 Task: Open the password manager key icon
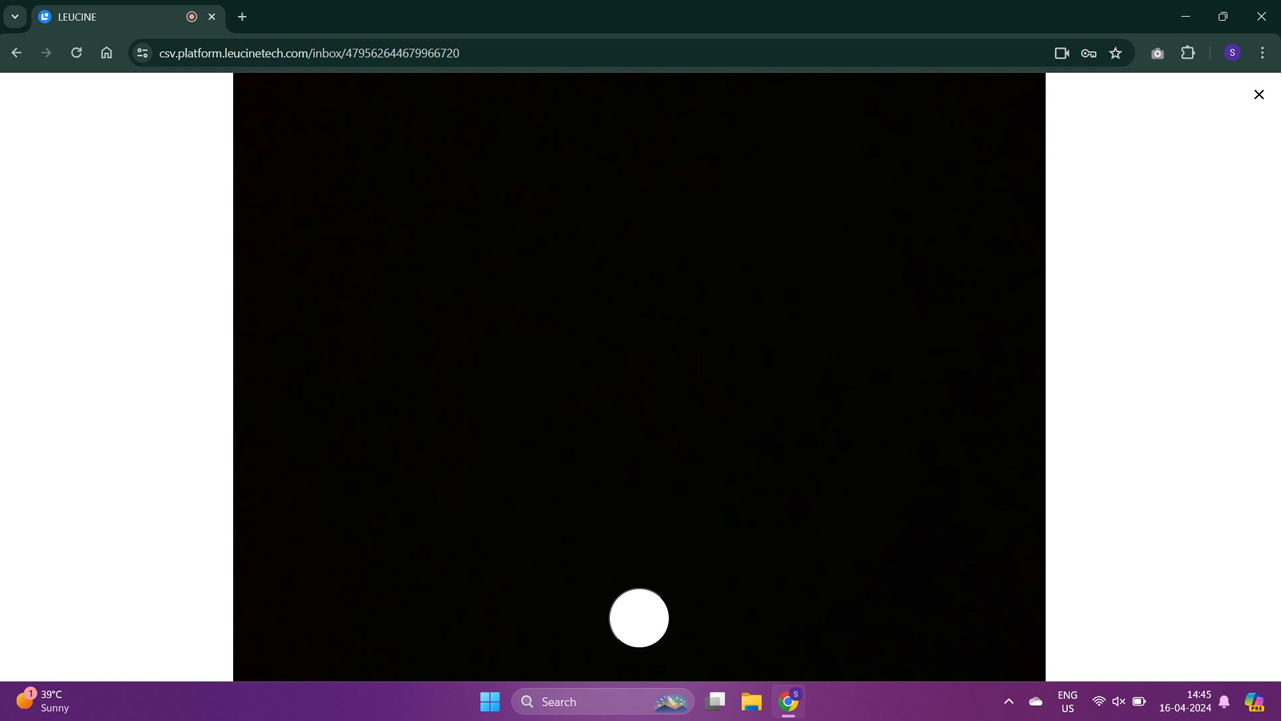(1088, 53)
